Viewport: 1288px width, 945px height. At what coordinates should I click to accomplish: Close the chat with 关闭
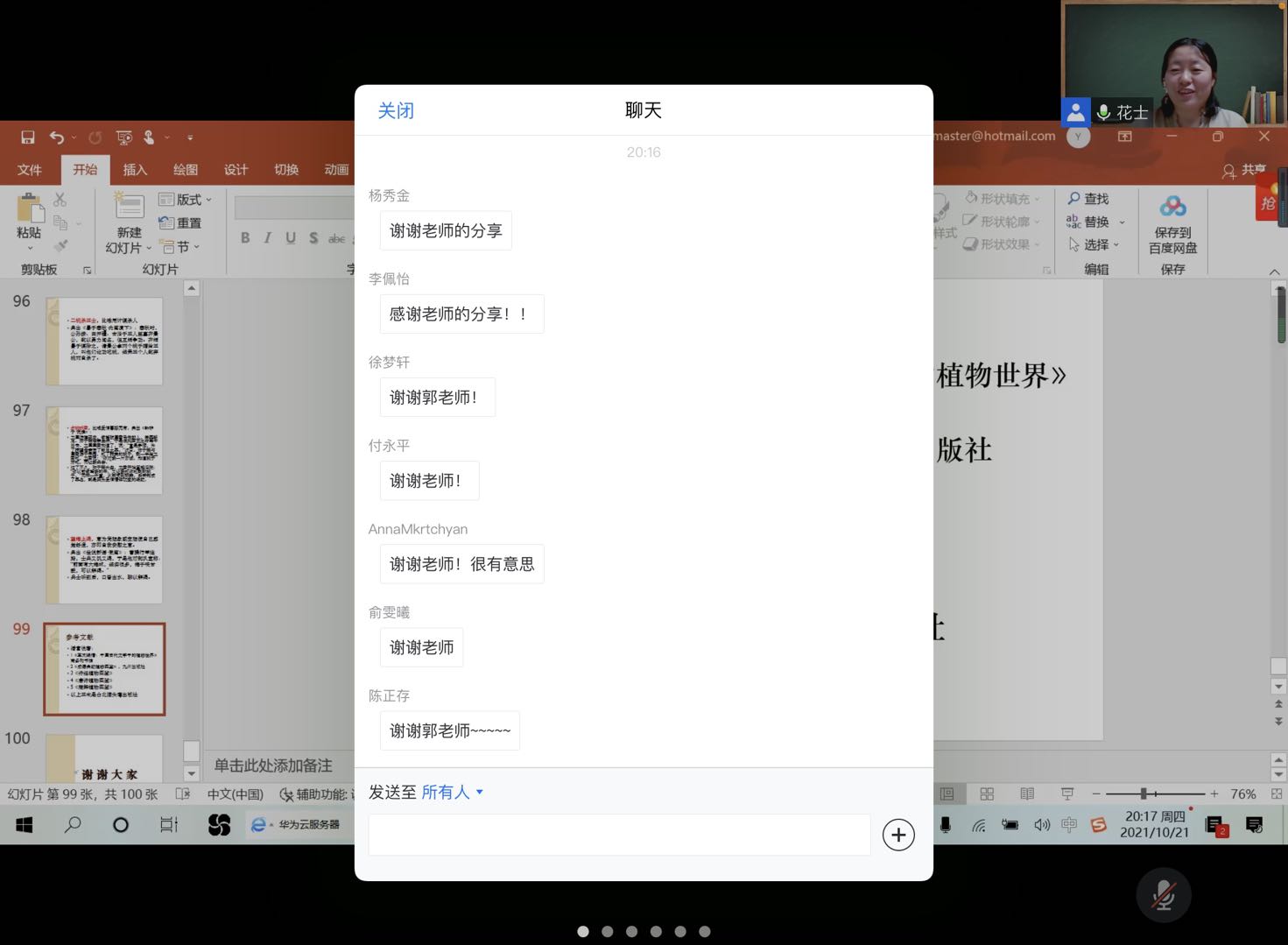tap(396, 110)
